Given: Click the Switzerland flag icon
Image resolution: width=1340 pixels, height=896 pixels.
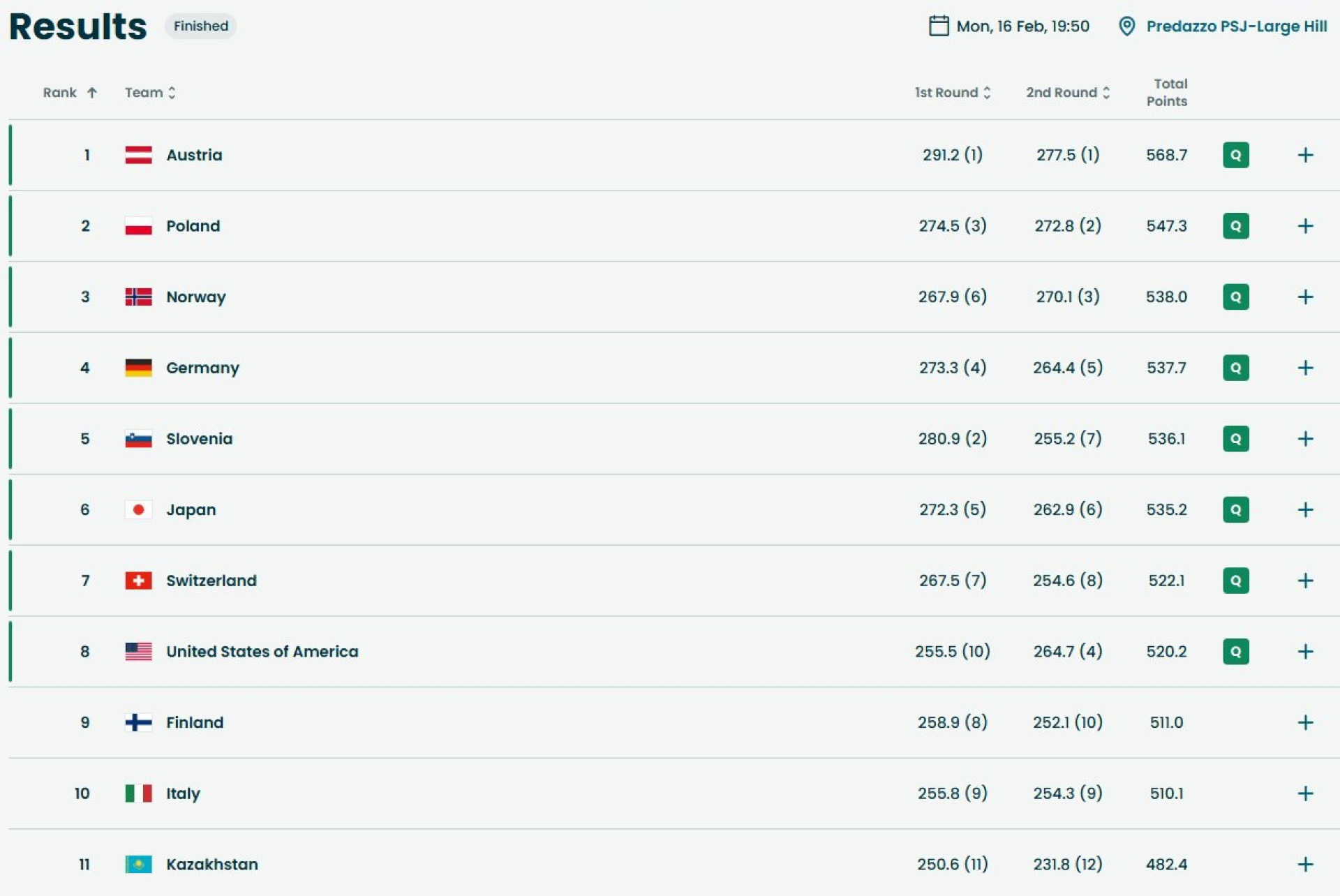Looking at the screenshot, I should 138,581.
